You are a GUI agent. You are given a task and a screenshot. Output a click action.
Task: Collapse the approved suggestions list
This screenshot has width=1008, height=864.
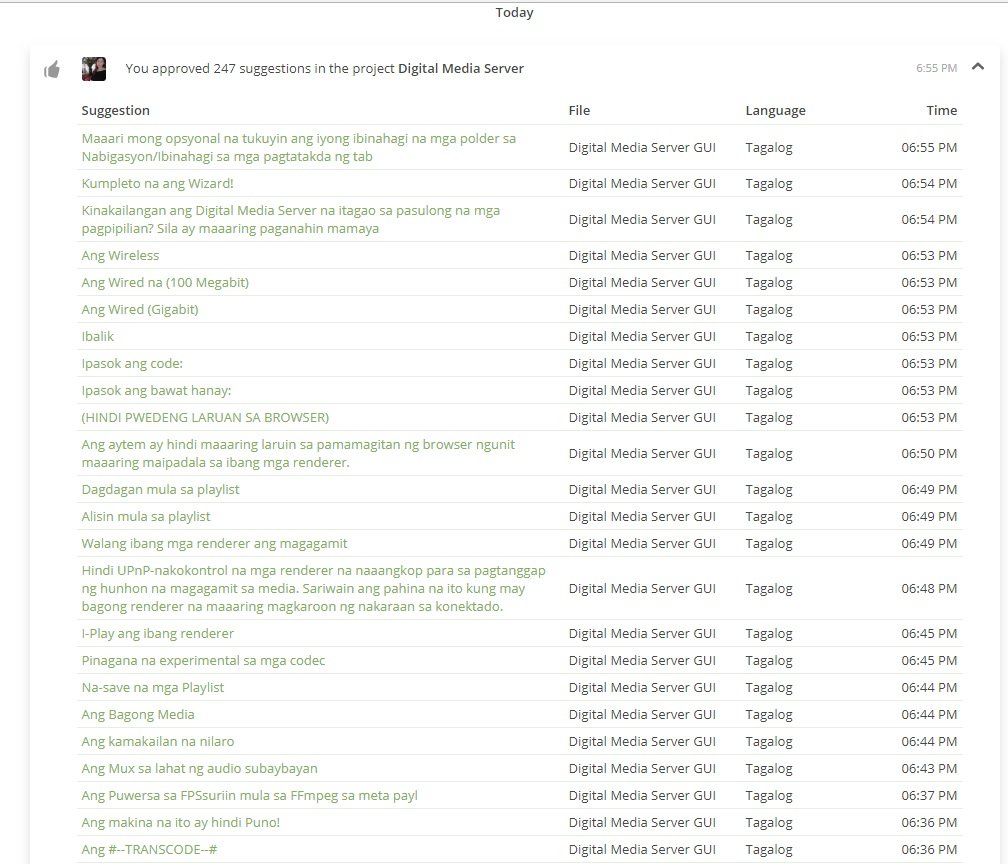[978, 67]
